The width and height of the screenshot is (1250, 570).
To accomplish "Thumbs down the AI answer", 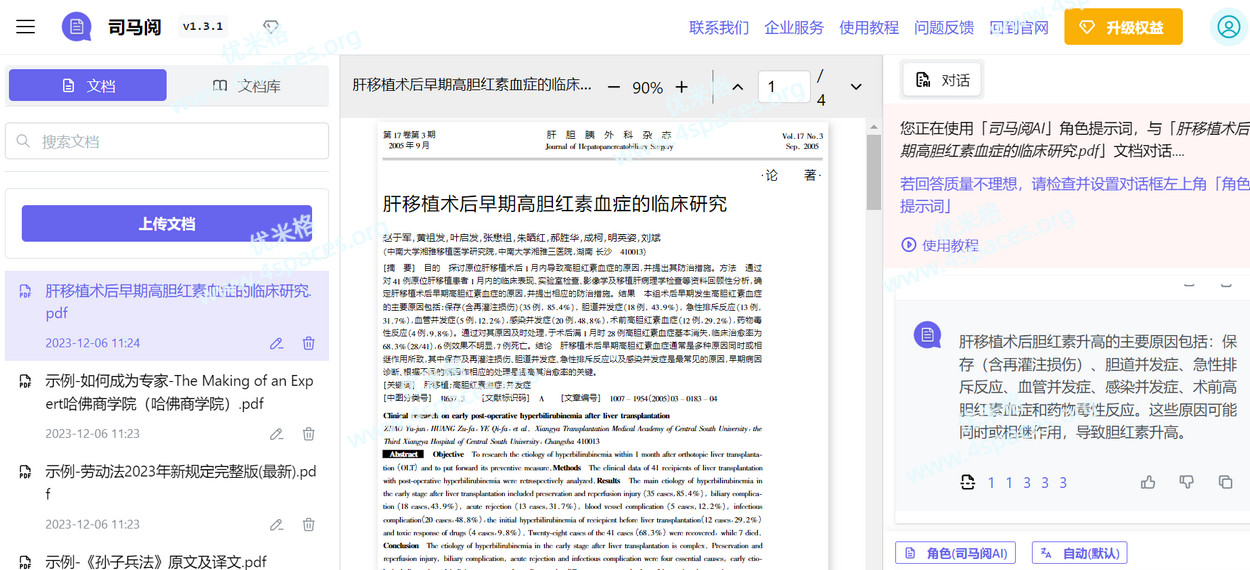I will click(x=1186, y=482).
